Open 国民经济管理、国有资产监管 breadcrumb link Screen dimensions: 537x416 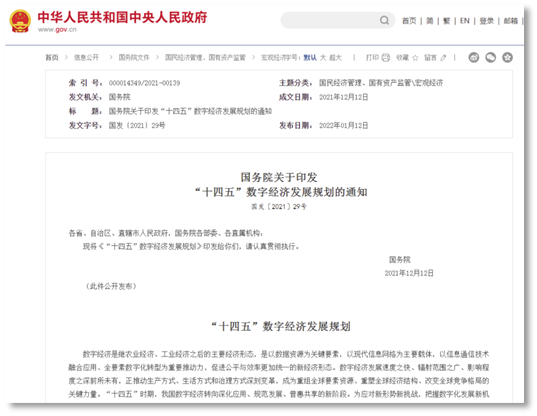(205, 58)
